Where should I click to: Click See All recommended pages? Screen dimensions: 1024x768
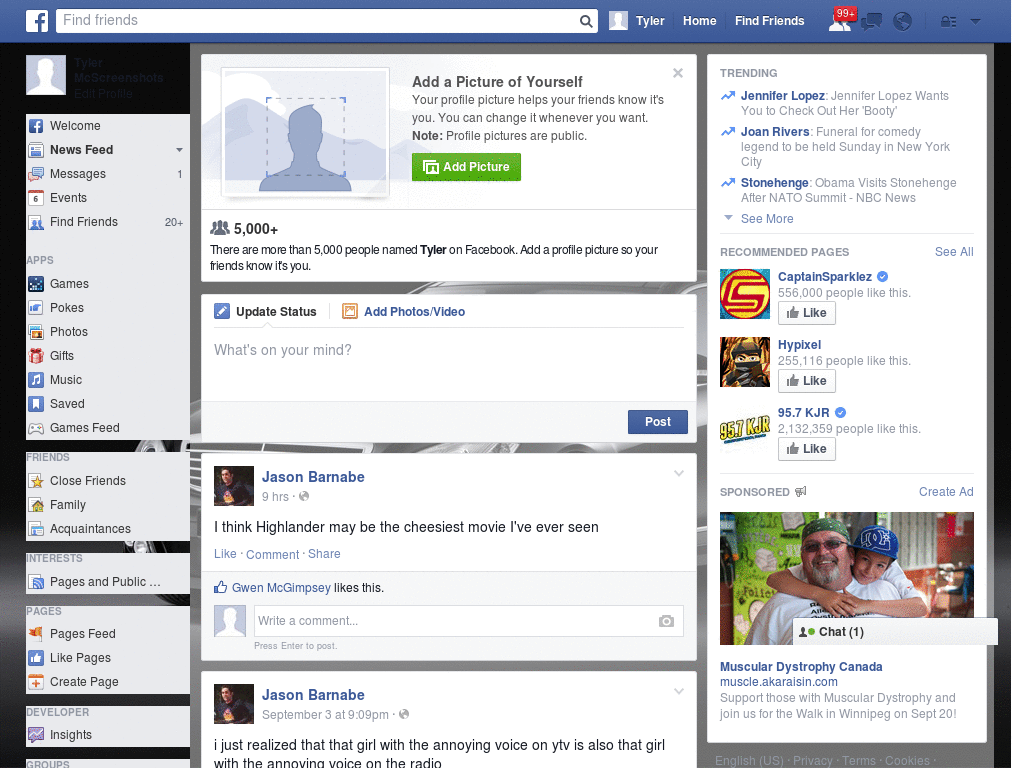pos(953,252)
